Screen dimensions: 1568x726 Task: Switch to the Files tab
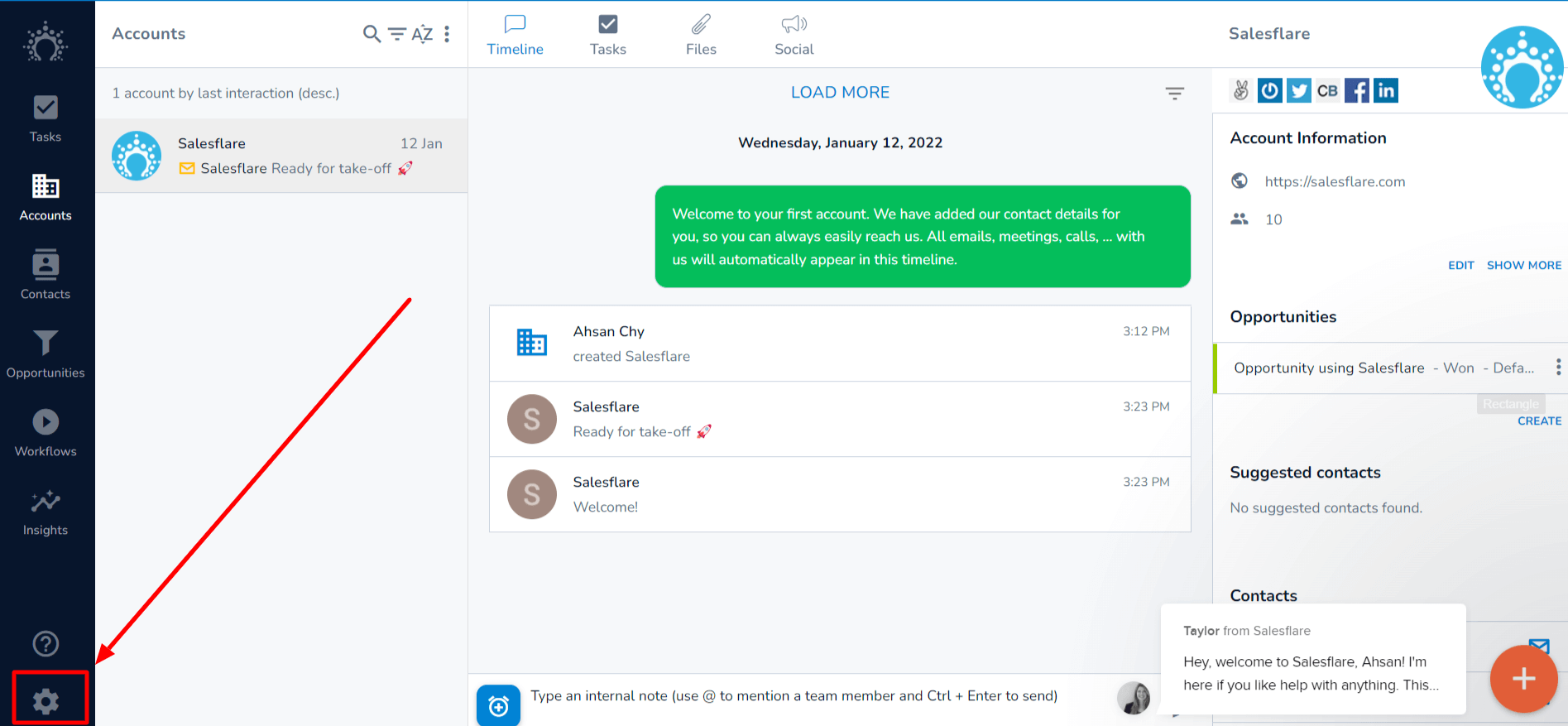[x=701, y=35]
